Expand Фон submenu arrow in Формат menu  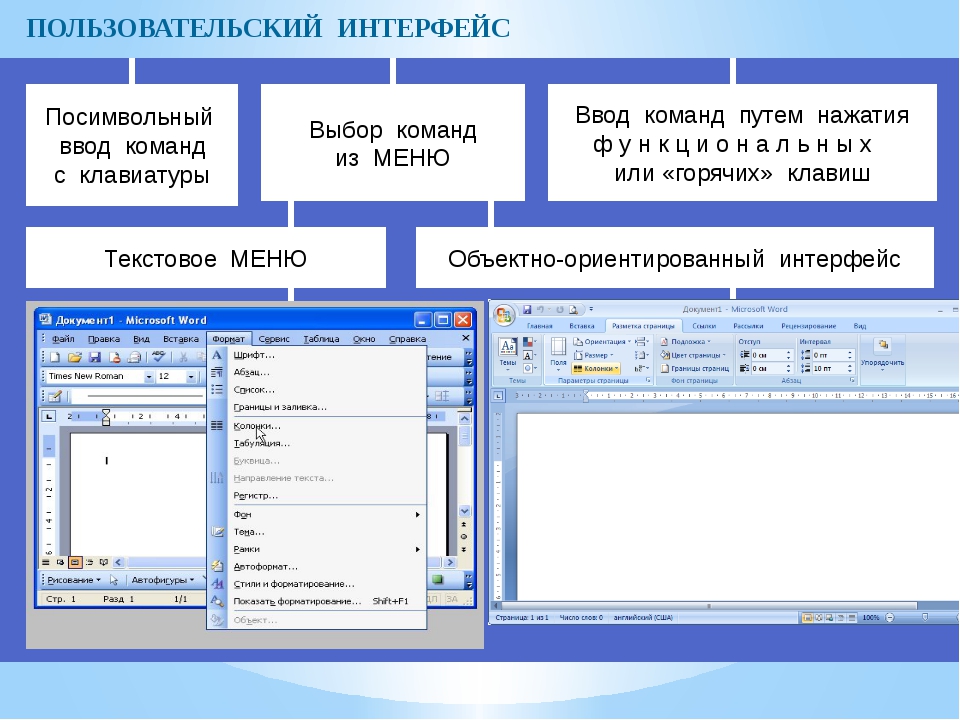tap(418, 514)
